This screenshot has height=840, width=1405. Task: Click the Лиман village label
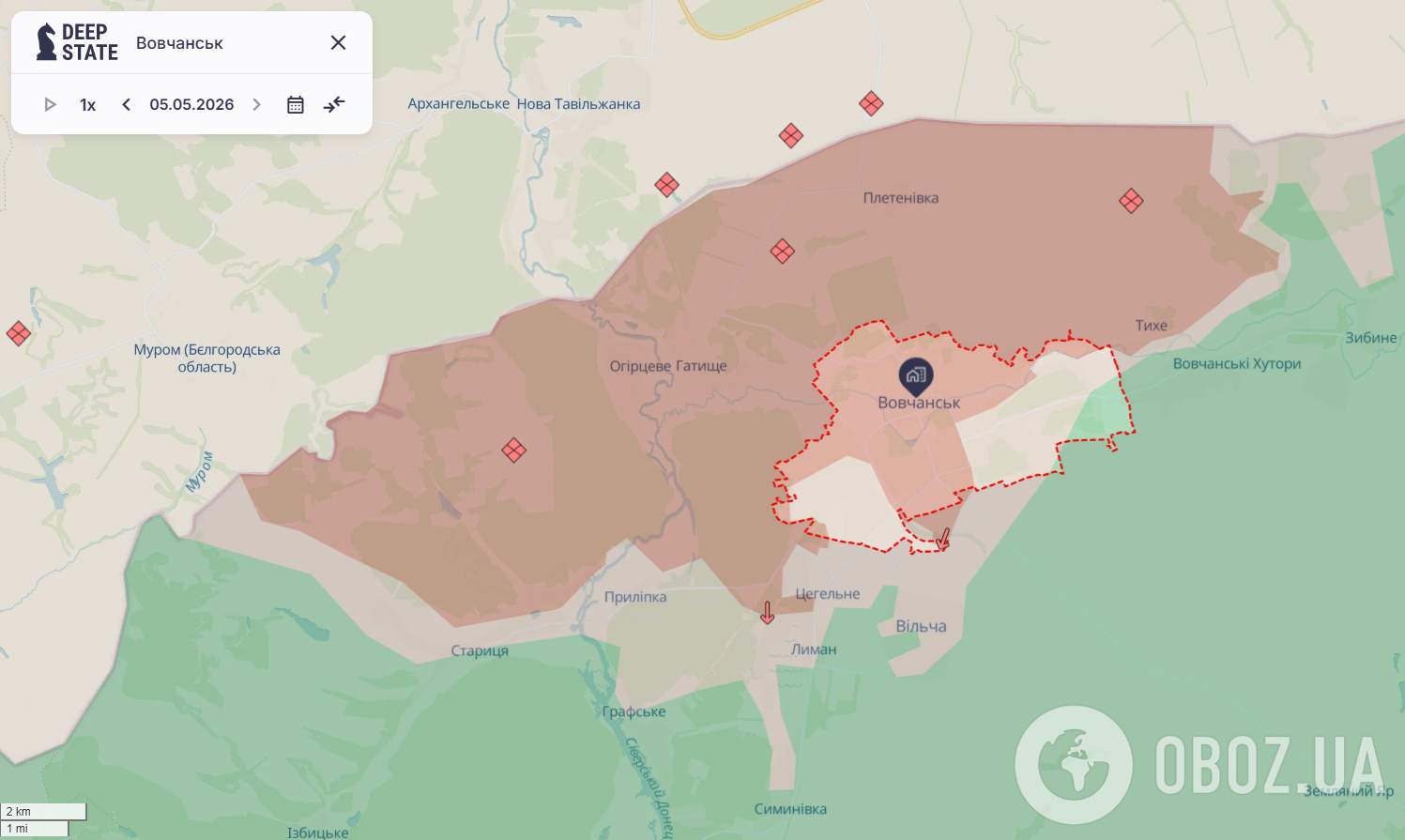click(814, 649)
